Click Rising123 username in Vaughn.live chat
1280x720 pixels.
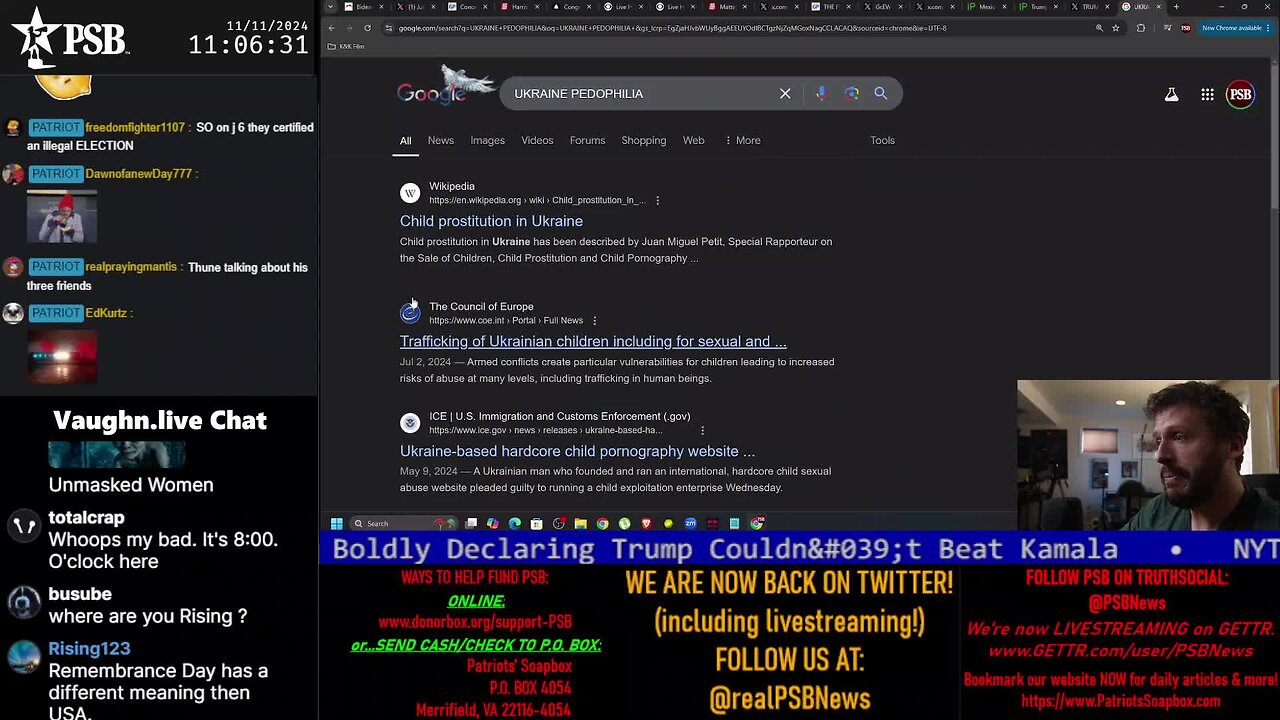pos(89,649)
